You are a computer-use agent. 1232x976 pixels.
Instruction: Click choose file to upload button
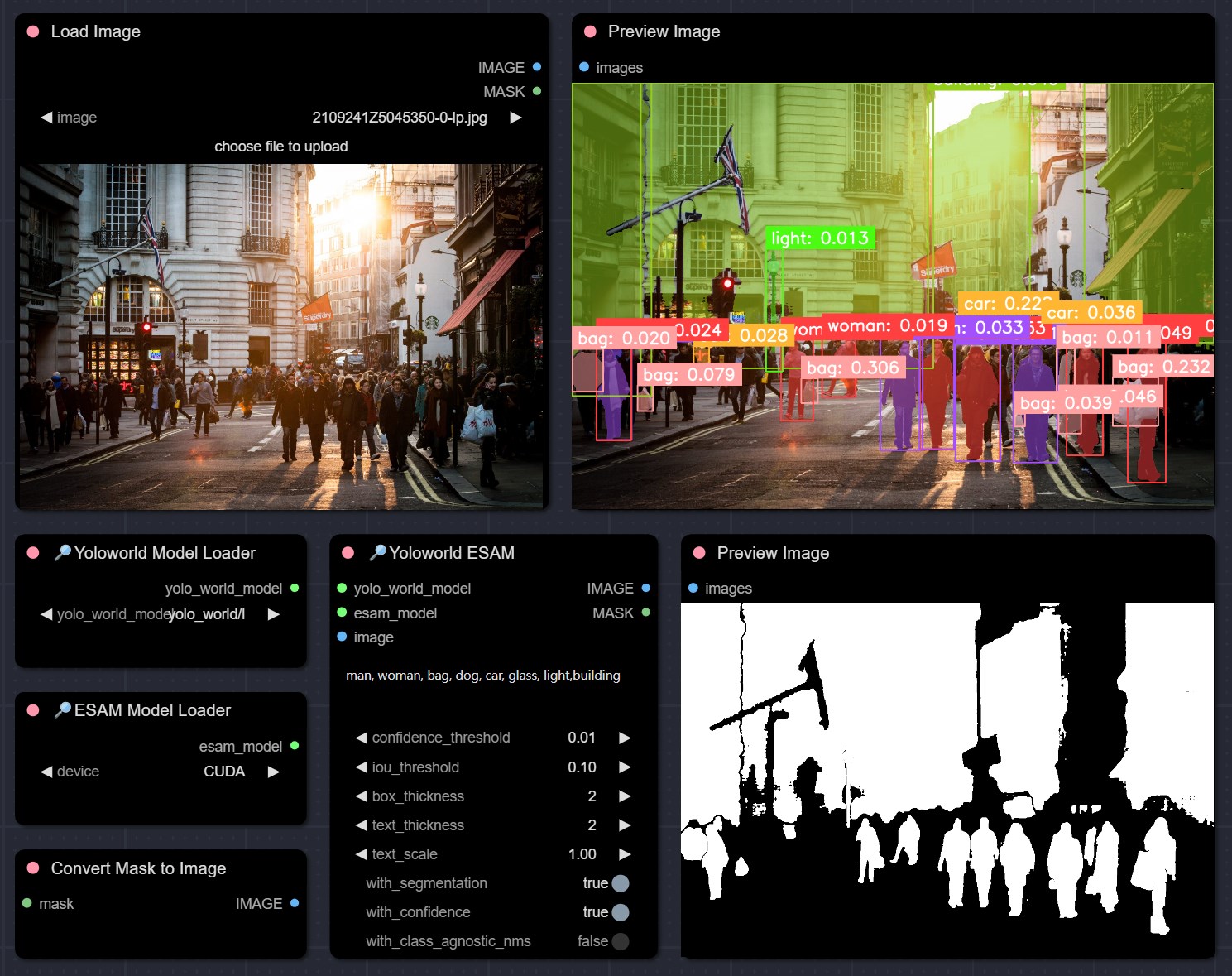click(x=281, y=147)
